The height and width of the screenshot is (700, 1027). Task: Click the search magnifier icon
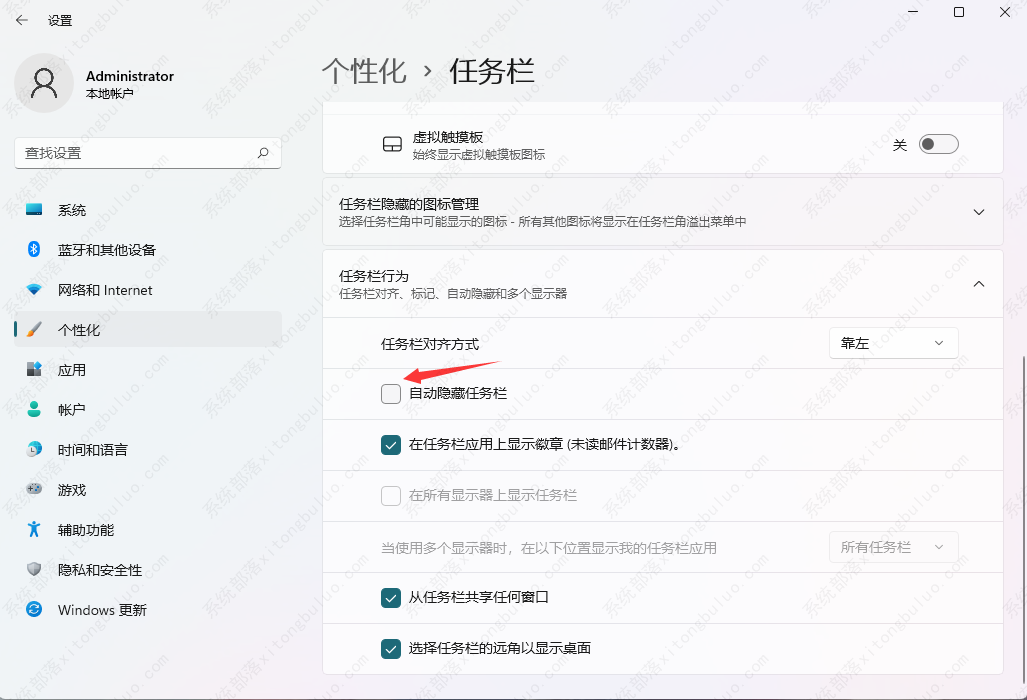(x=263, y=153)
